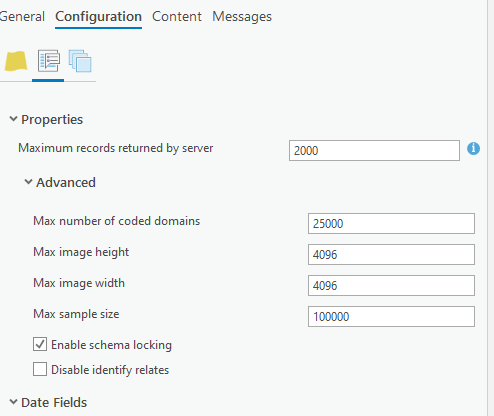Collapse the Properties section

point(13,119)
